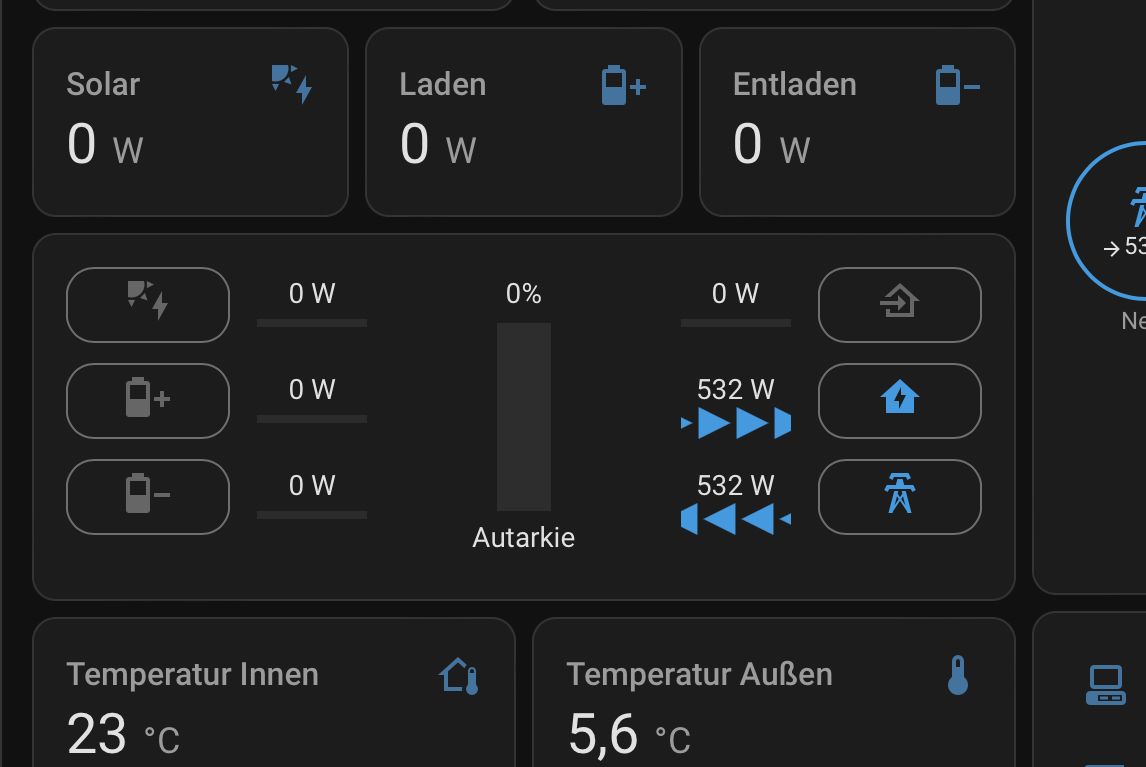The height and width of the screenshot is (767, 1146).
Task: Open the Temperatur Innen 23 °C card
Action: point(273,700)
